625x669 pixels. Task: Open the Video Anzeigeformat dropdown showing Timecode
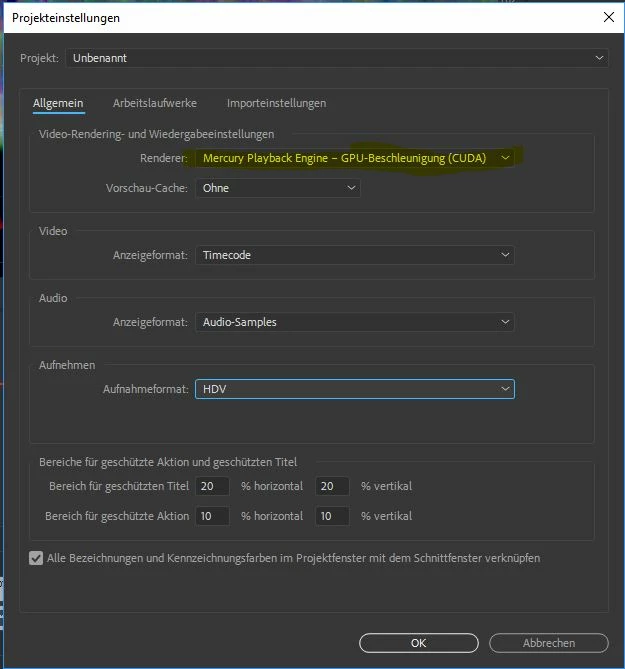355,255
